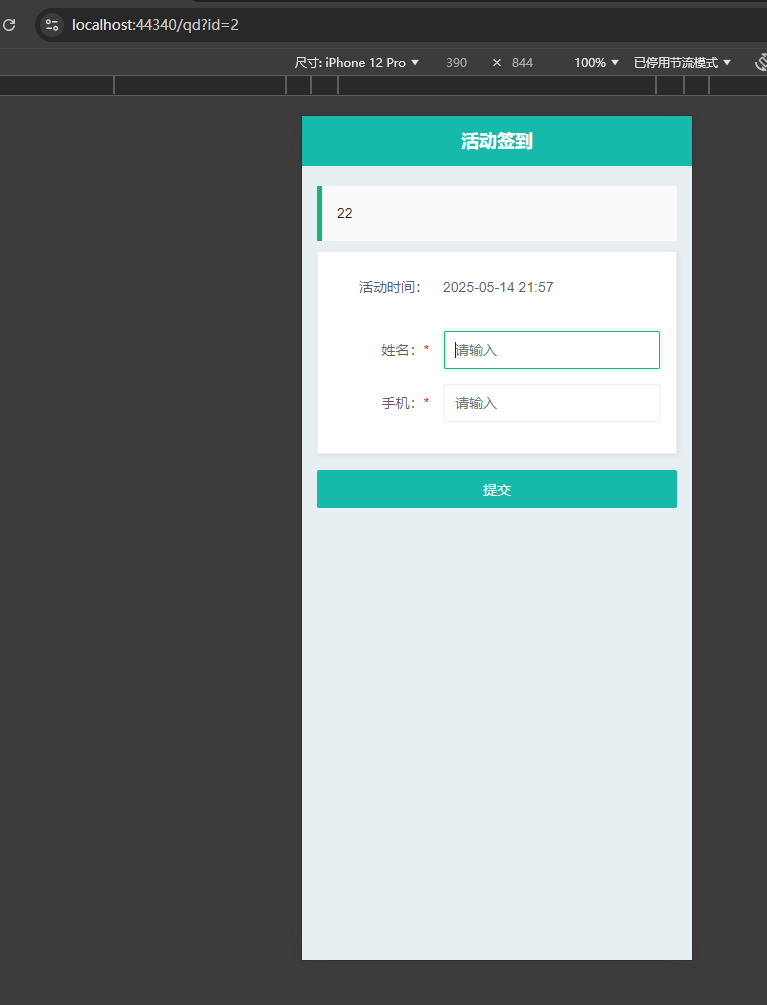Open the 已停用节流模式 throttling dropdown
Screen dimensions: 767x1005
(682, 62)
